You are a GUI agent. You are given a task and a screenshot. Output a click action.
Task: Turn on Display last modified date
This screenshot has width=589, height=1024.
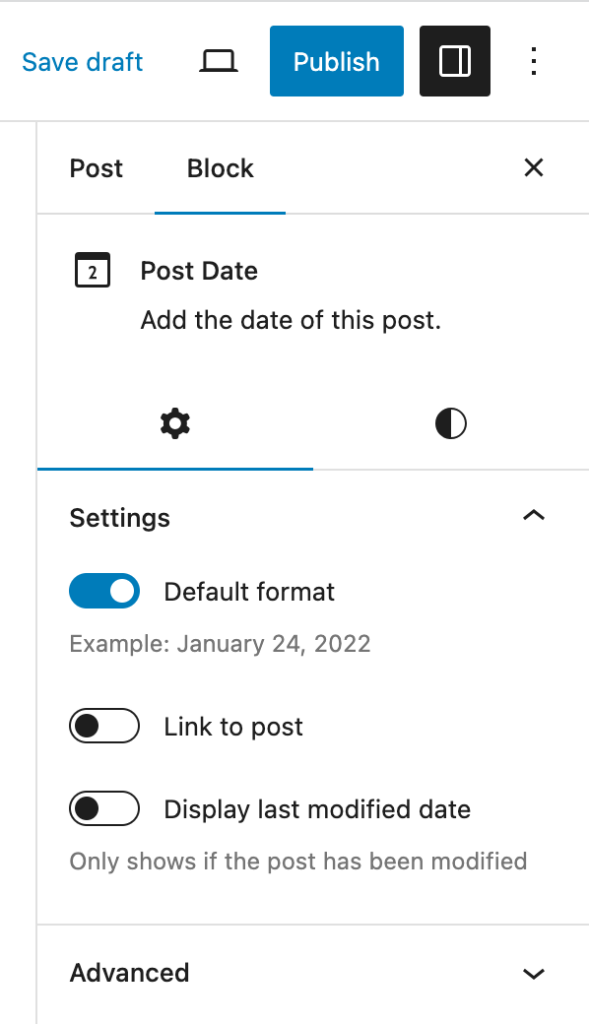click(x=104, y=809)
